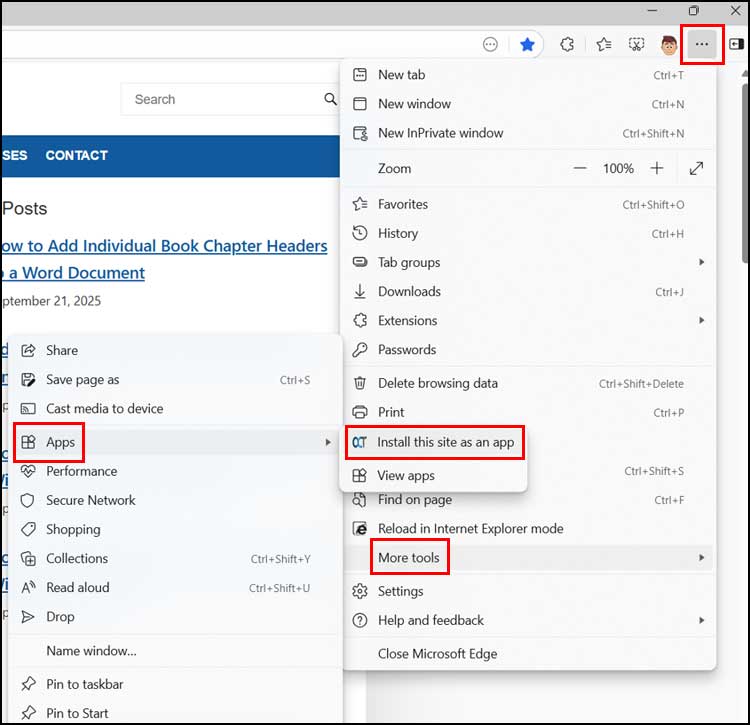Choose Find on page menu item
Viewport: 750px width, 725px height.
529,500
